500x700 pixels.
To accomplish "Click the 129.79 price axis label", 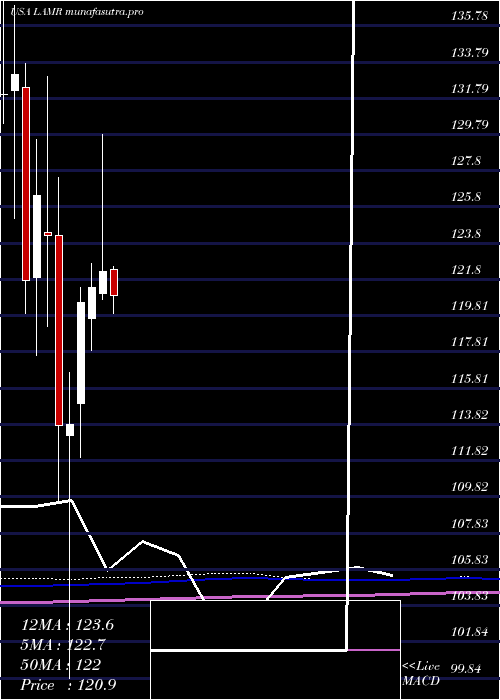I will [469, 125].
